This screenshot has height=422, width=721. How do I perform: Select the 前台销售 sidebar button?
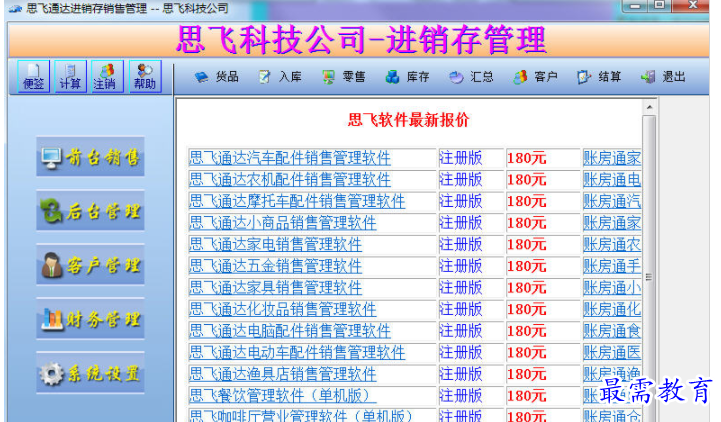(90, 157)
